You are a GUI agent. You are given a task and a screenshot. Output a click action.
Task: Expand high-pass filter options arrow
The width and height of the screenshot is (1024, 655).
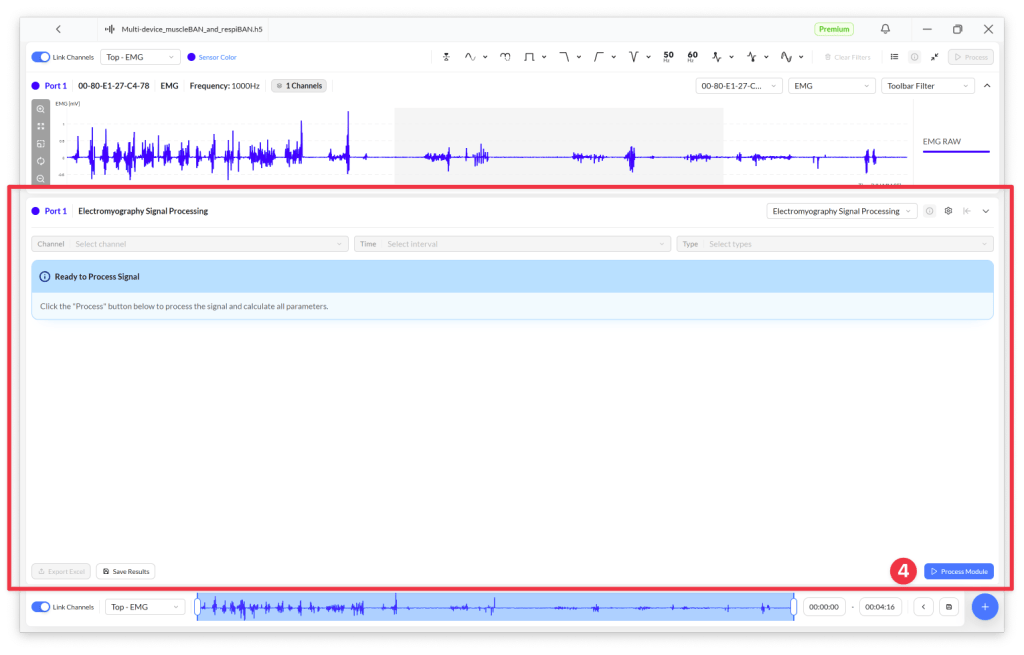(x=614, y=57)
